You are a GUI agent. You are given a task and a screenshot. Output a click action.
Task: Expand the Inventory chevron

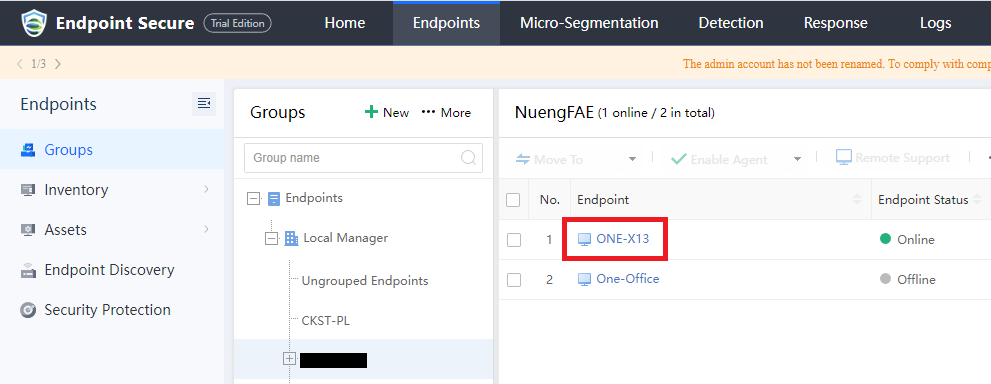coord(206,189)
